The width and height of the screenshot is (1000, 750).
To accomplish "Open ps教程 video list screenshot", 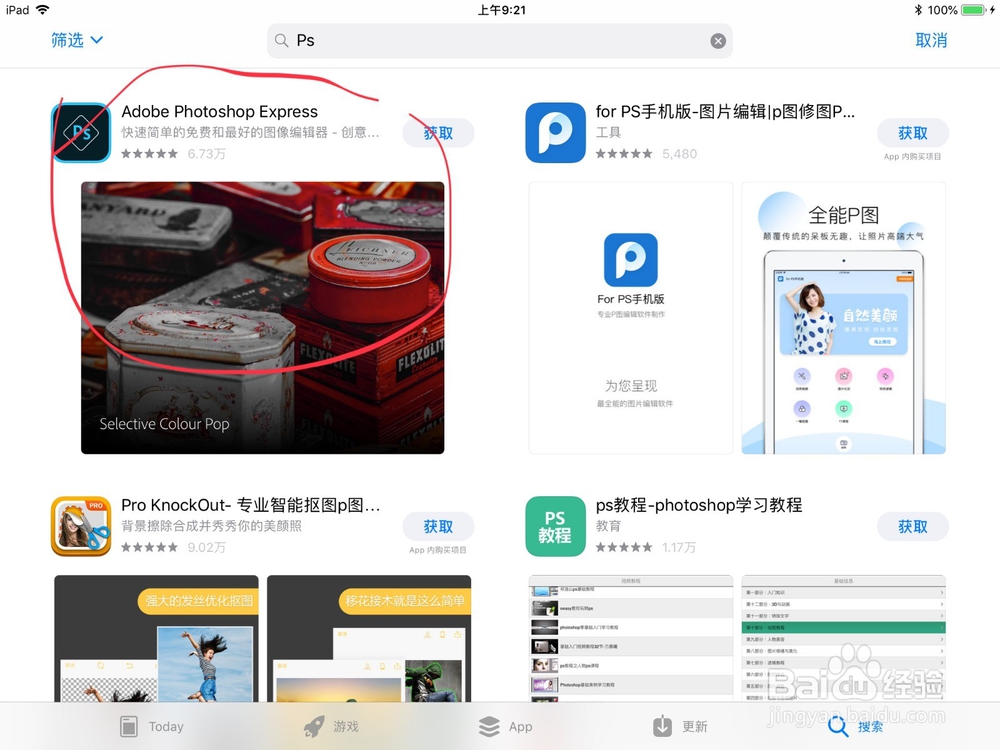I will [631, 638].
